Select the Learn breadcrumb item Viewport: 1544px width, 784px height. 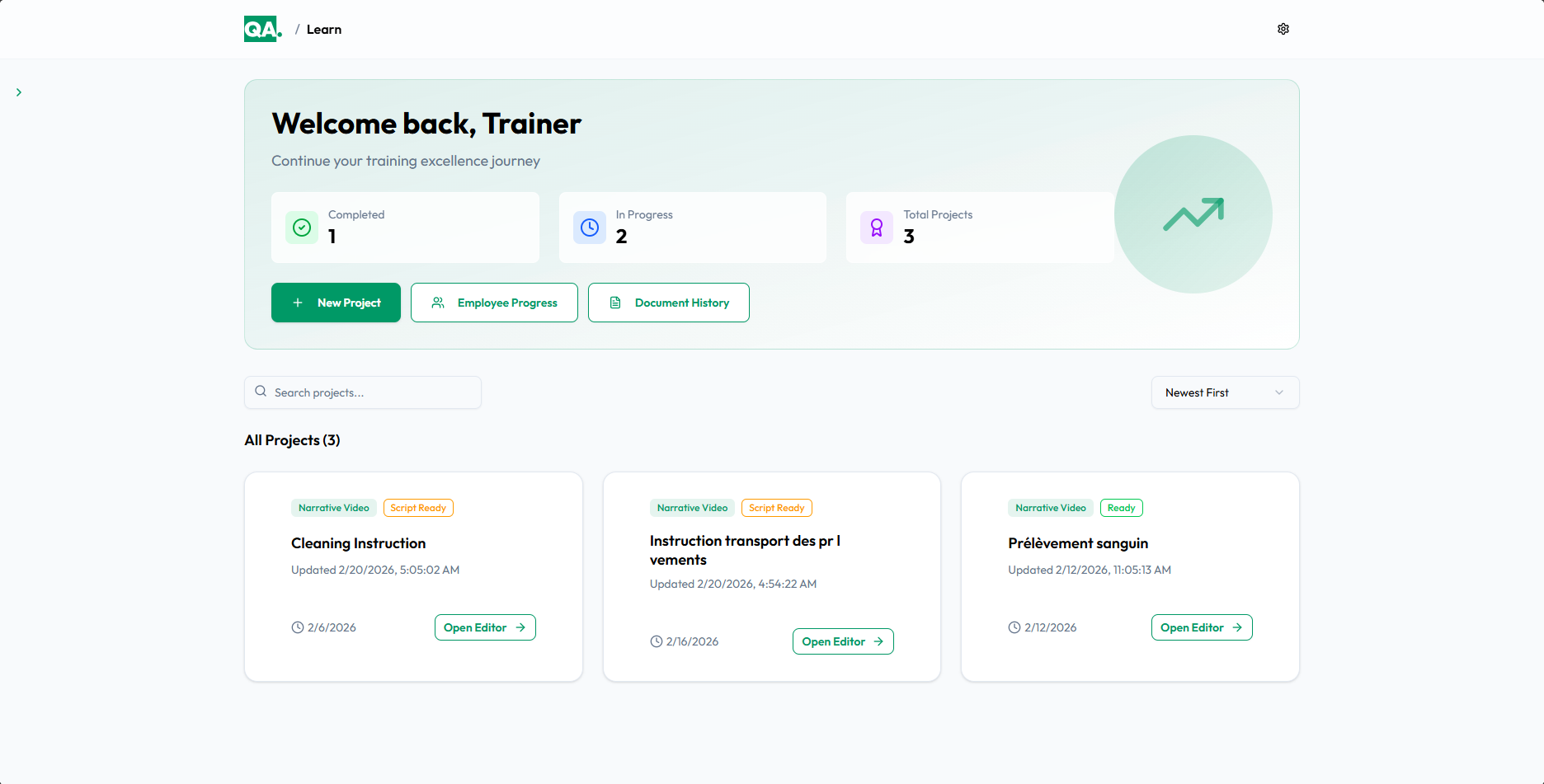tap(324, 29)
